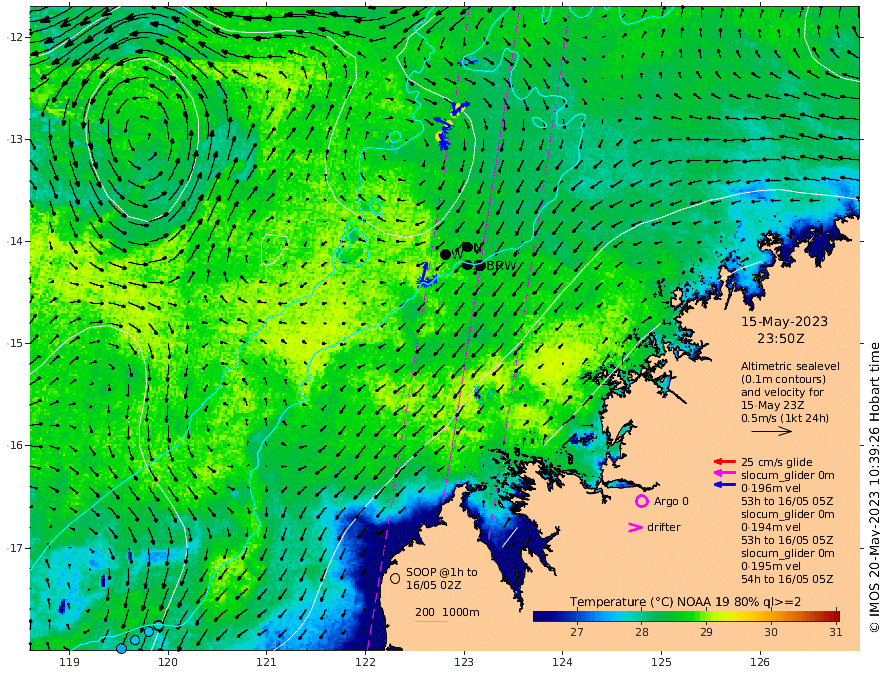This screenshot has height=680, width=880.
Task: Click the 16/05 02Z text under SOOP
Action: tap(434, 585)
